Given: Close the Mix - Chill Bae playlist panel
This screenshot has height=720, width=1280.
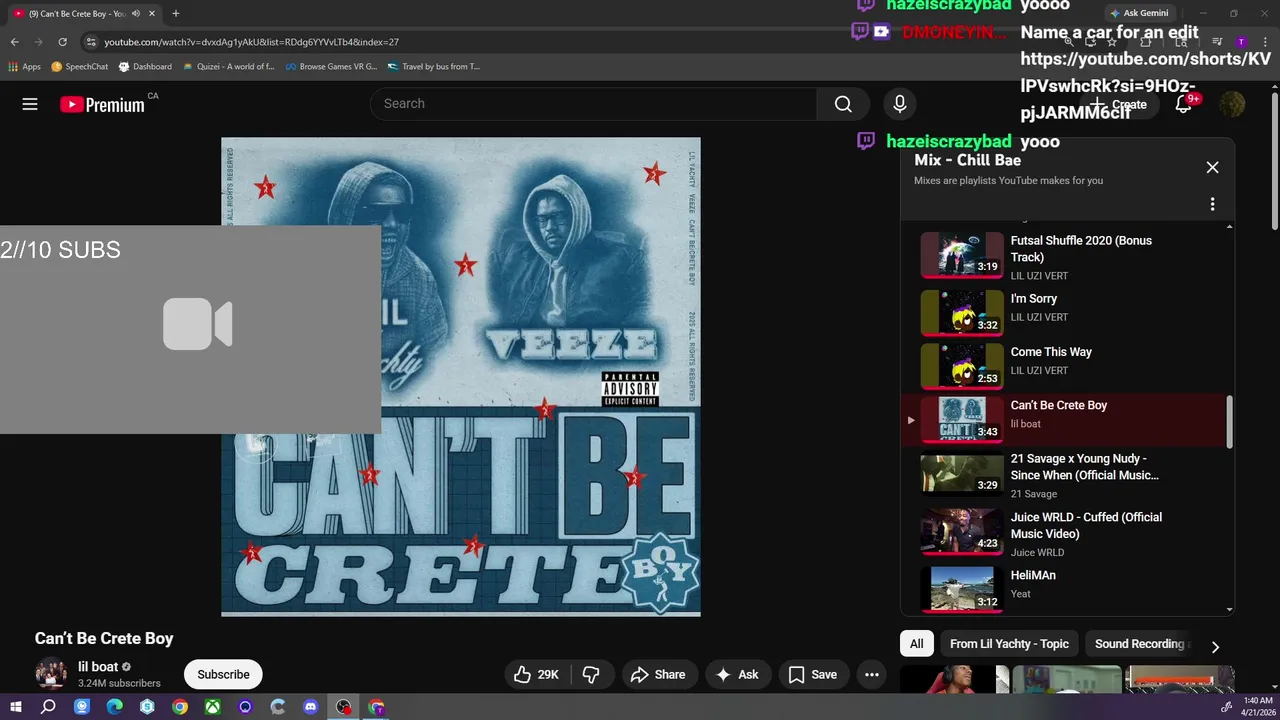Looking at the screenshot, I should pyautogui.click(x=1212, y=167).
